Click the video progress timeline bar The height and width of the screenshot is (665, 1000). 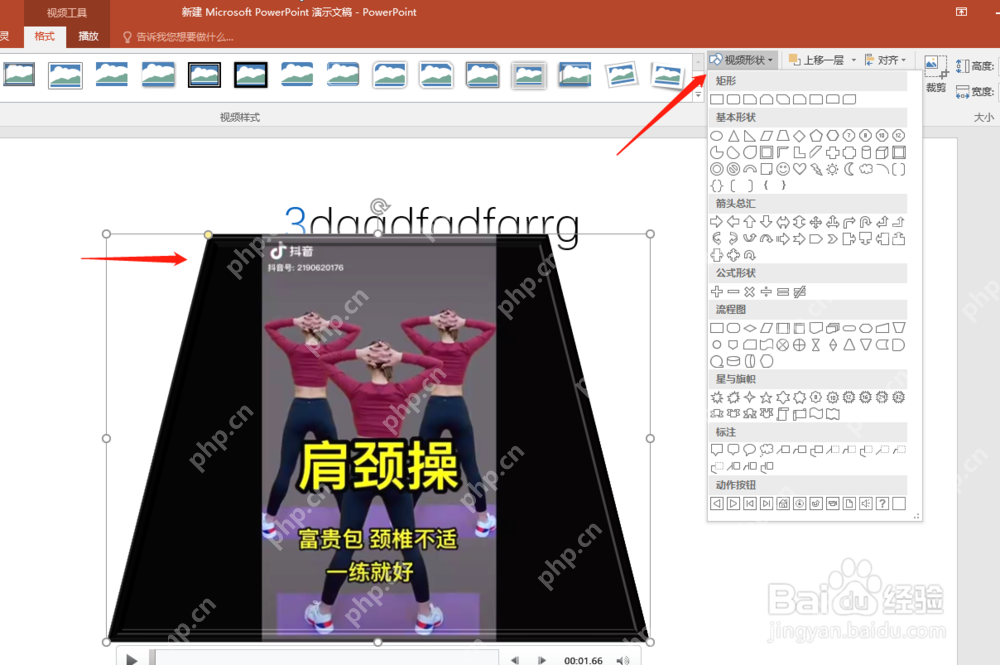coord(324,659)
